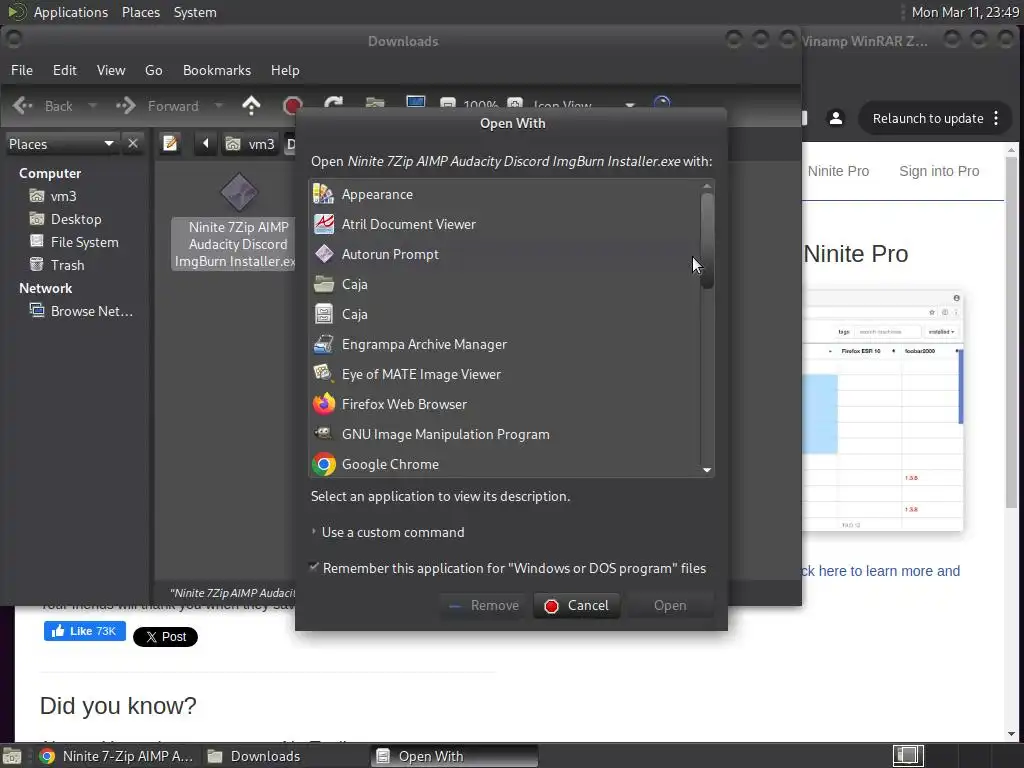Pick the Caja file cabinet icon entry
This screenshot has height=768, width=1024.
coord(324,314)
